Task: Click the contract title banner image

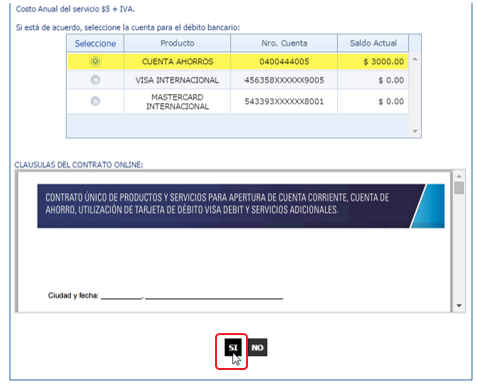Action: [241, 206]
